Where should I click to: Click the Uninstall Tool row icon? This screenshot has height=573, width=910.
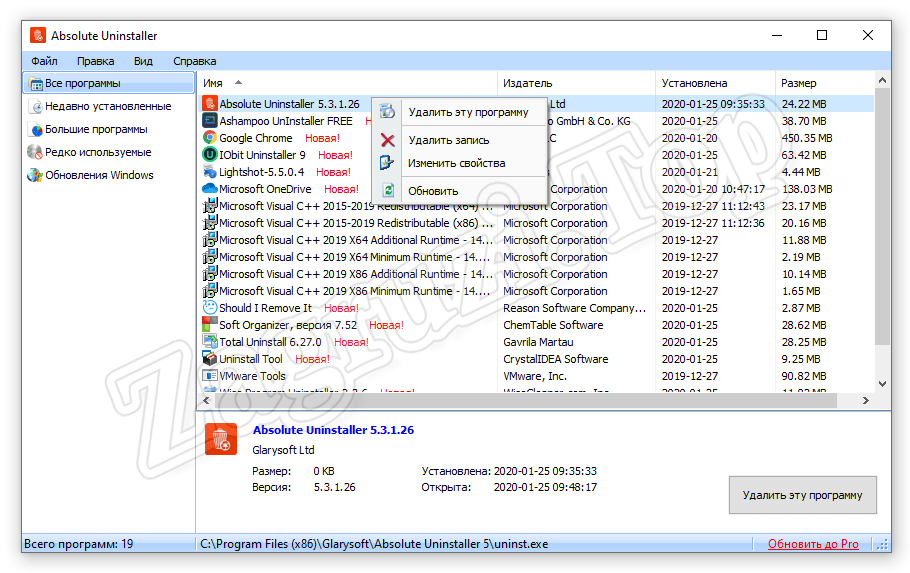point(210,359)
